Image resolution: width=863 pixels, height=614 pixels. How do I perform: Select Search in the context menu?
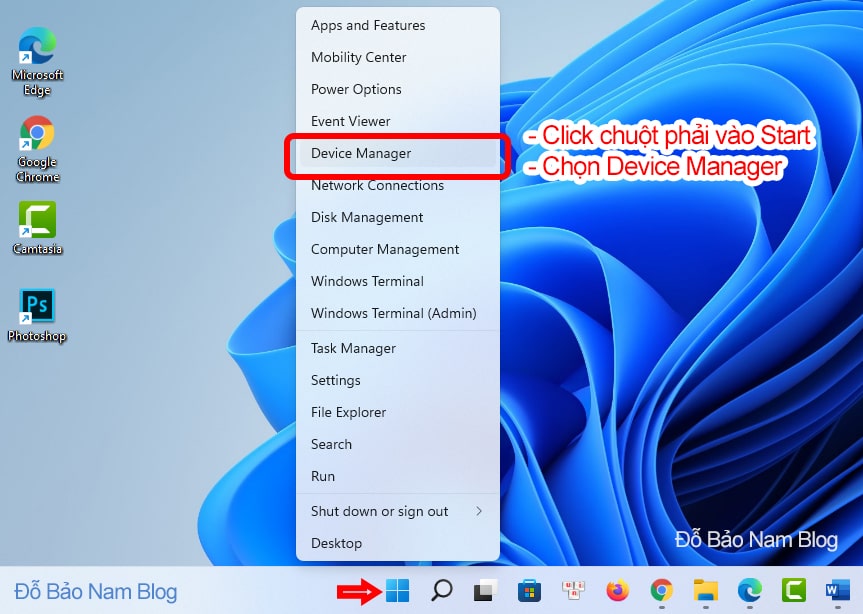397,444
